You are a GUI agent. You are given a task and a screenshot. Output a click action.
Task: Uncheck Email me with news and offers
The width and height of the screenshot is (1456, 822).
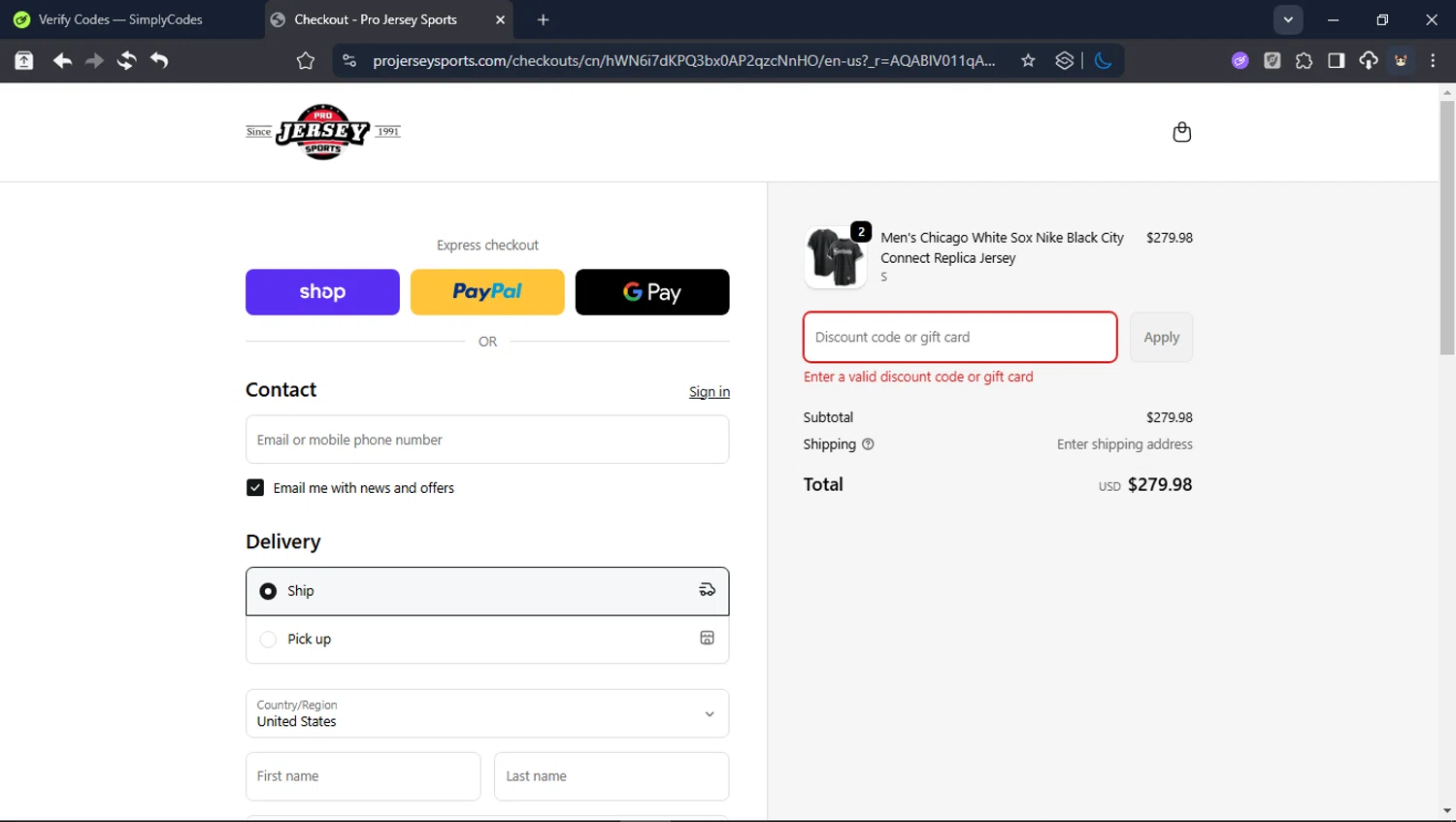point(255,487)
